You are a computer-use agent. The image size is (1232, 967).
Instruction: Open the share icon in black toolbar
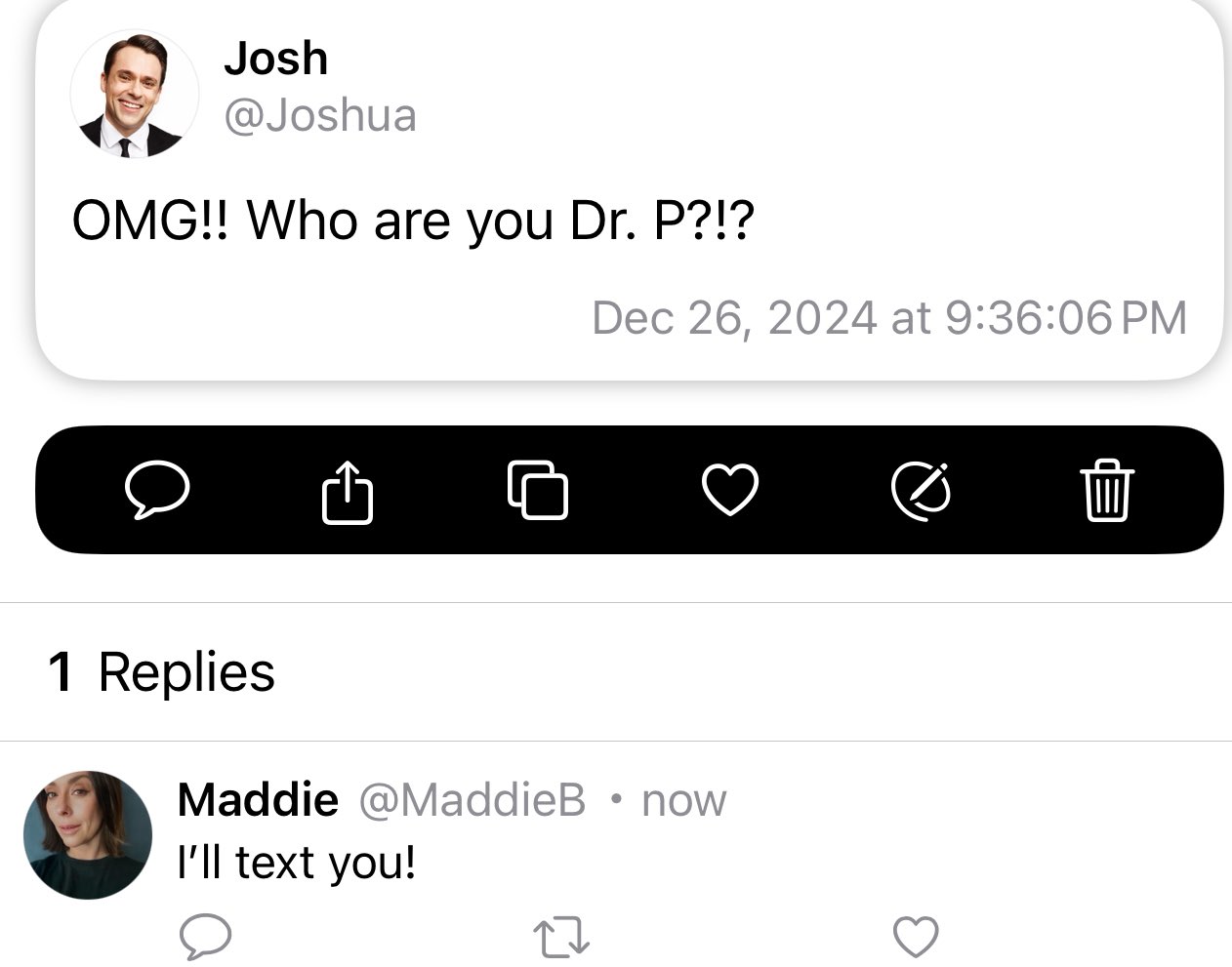348,491
